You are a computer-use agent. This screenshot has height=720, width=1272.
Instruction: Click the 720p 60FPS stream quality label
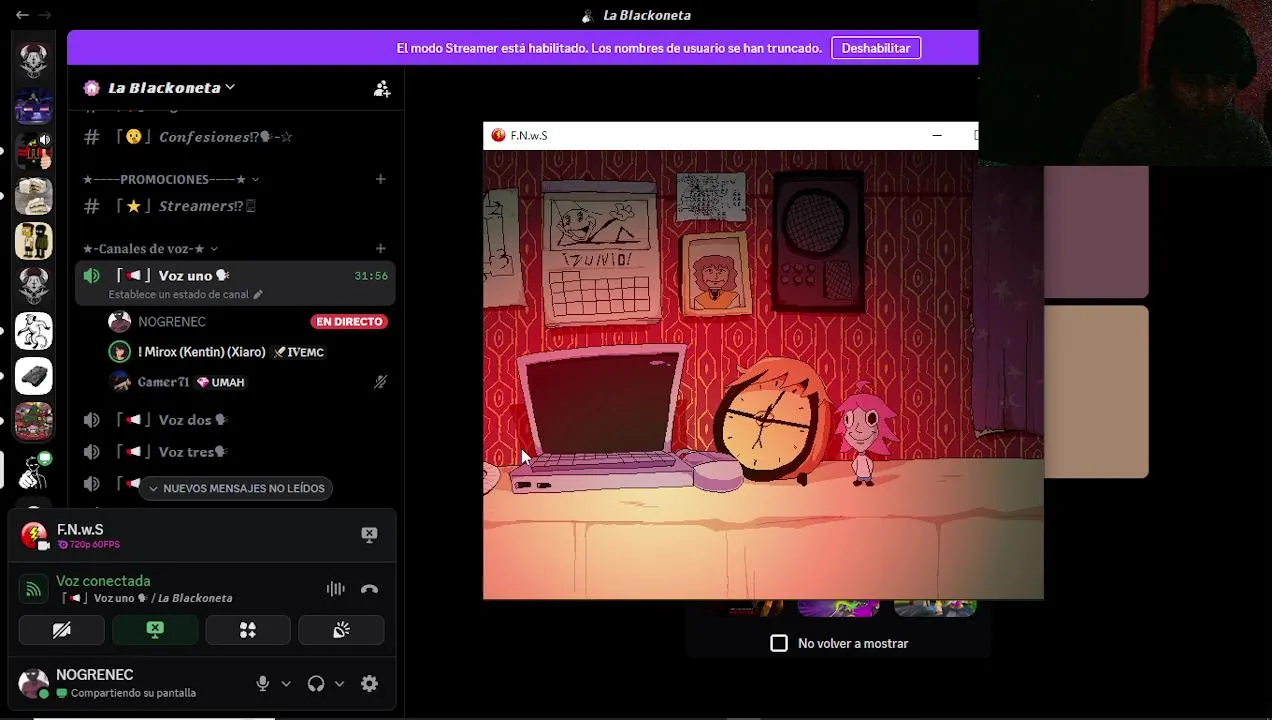[x=88, y=545]
